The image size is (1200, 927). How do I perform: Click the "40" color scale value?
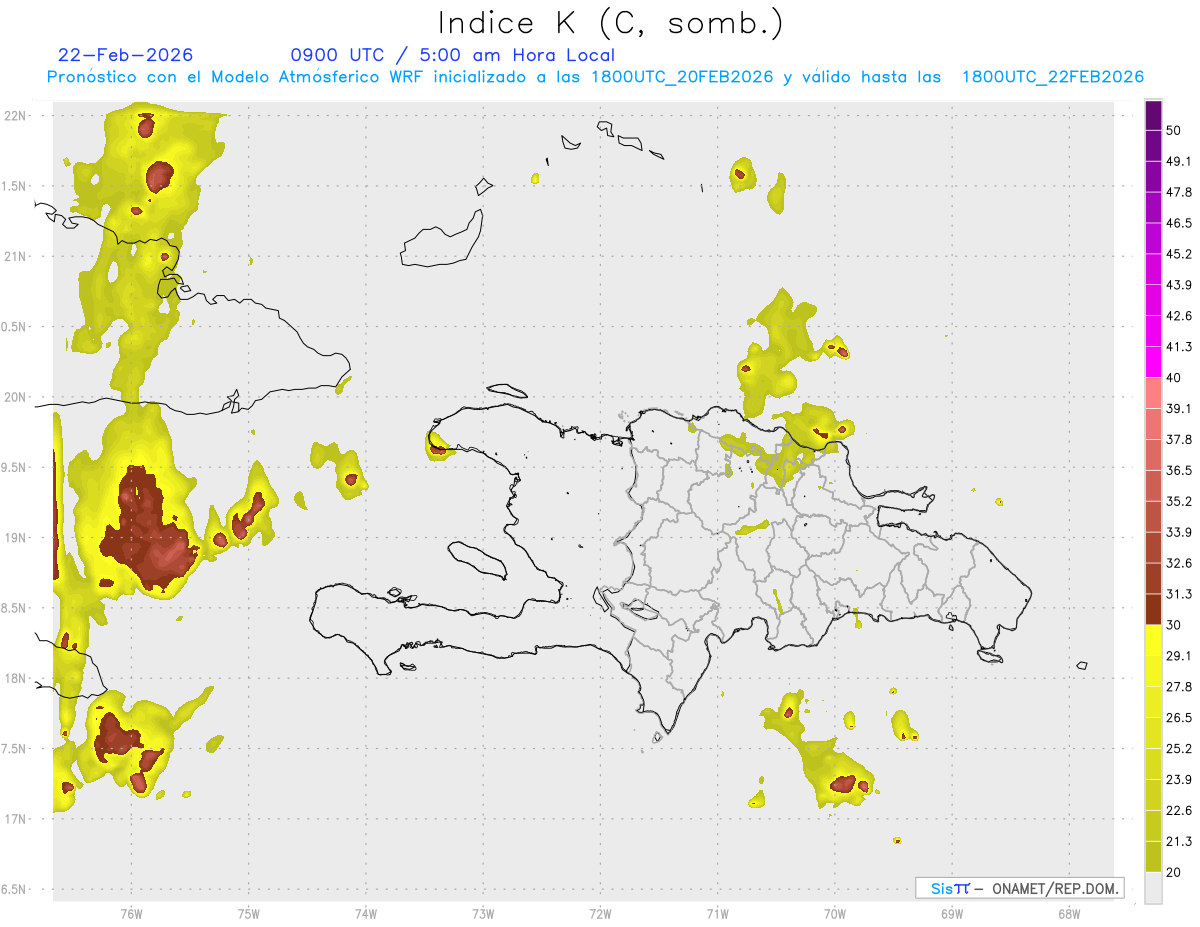click(x=1174, y=378)
